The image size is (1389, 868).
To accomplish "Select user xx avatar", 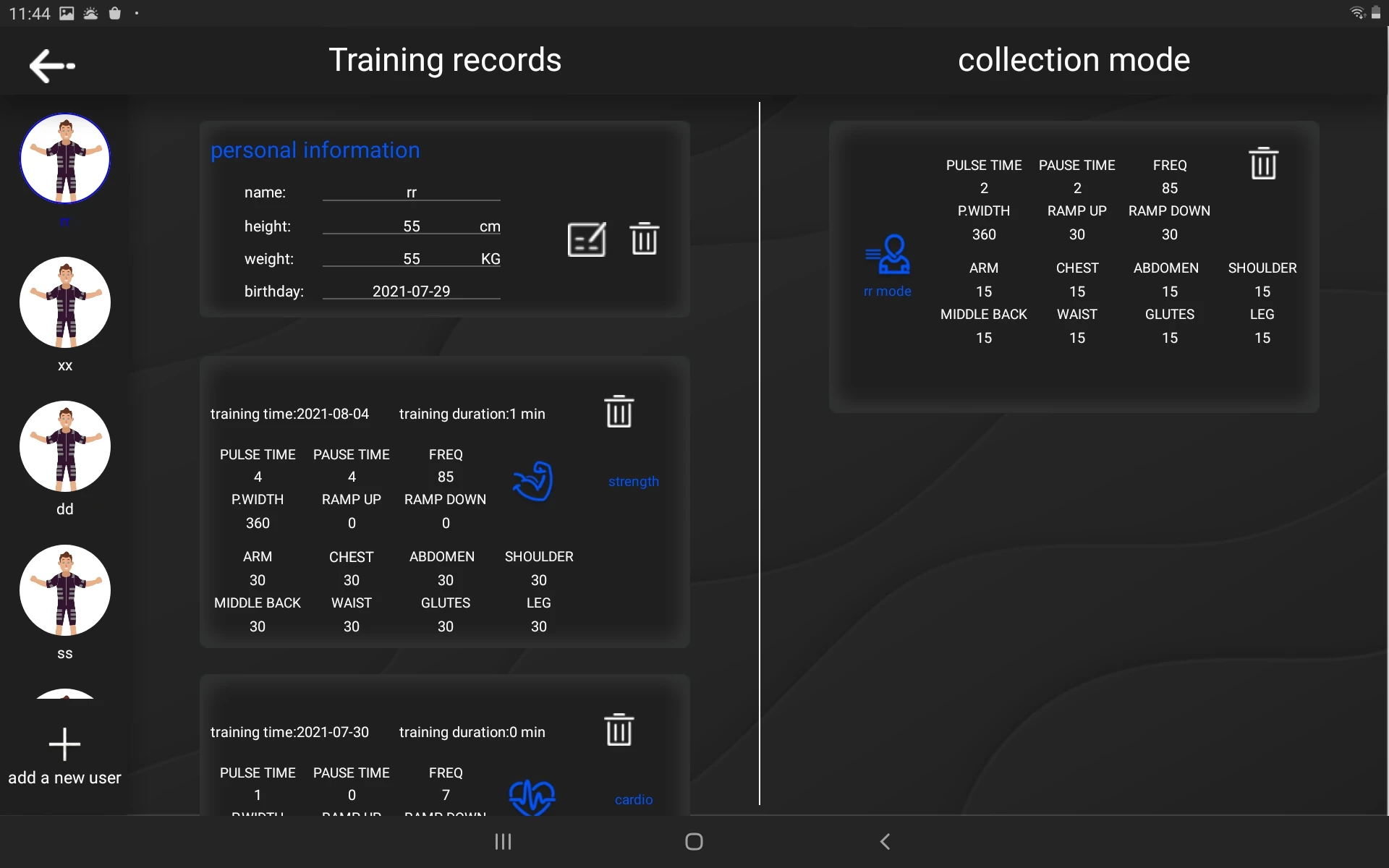I will coord(65,302).
